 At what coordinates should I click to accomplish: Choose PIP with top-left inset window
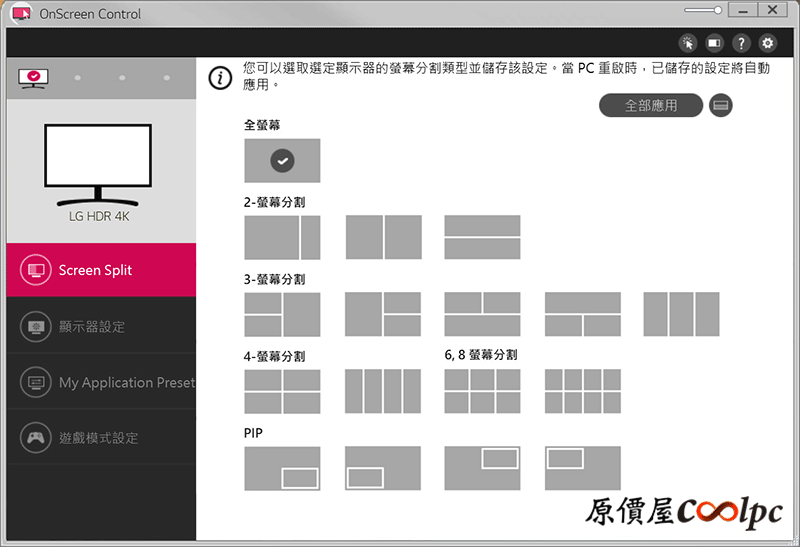(x=583, y=468)
